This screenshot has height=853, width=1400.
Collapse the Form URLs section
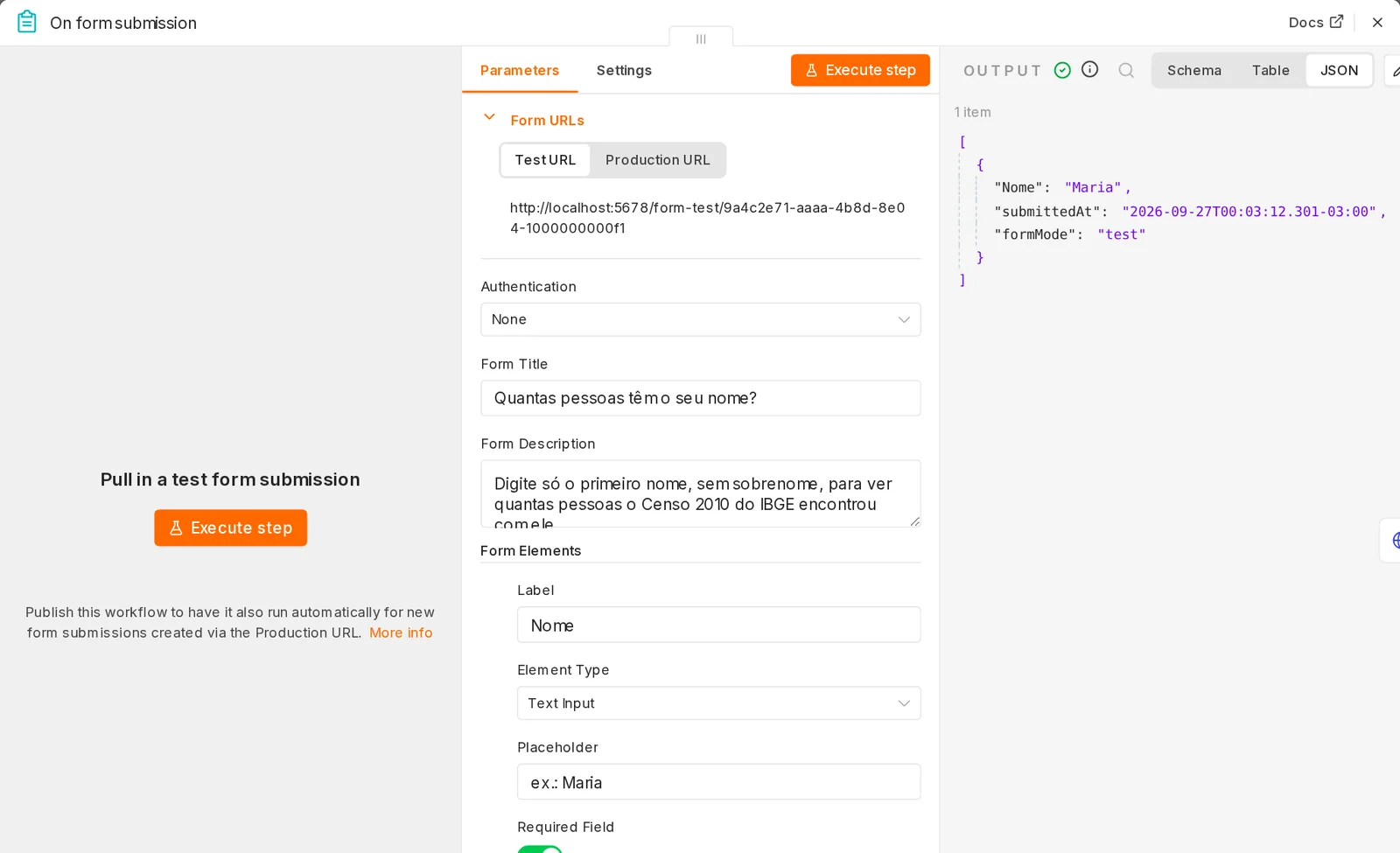(x=489, y=117)
